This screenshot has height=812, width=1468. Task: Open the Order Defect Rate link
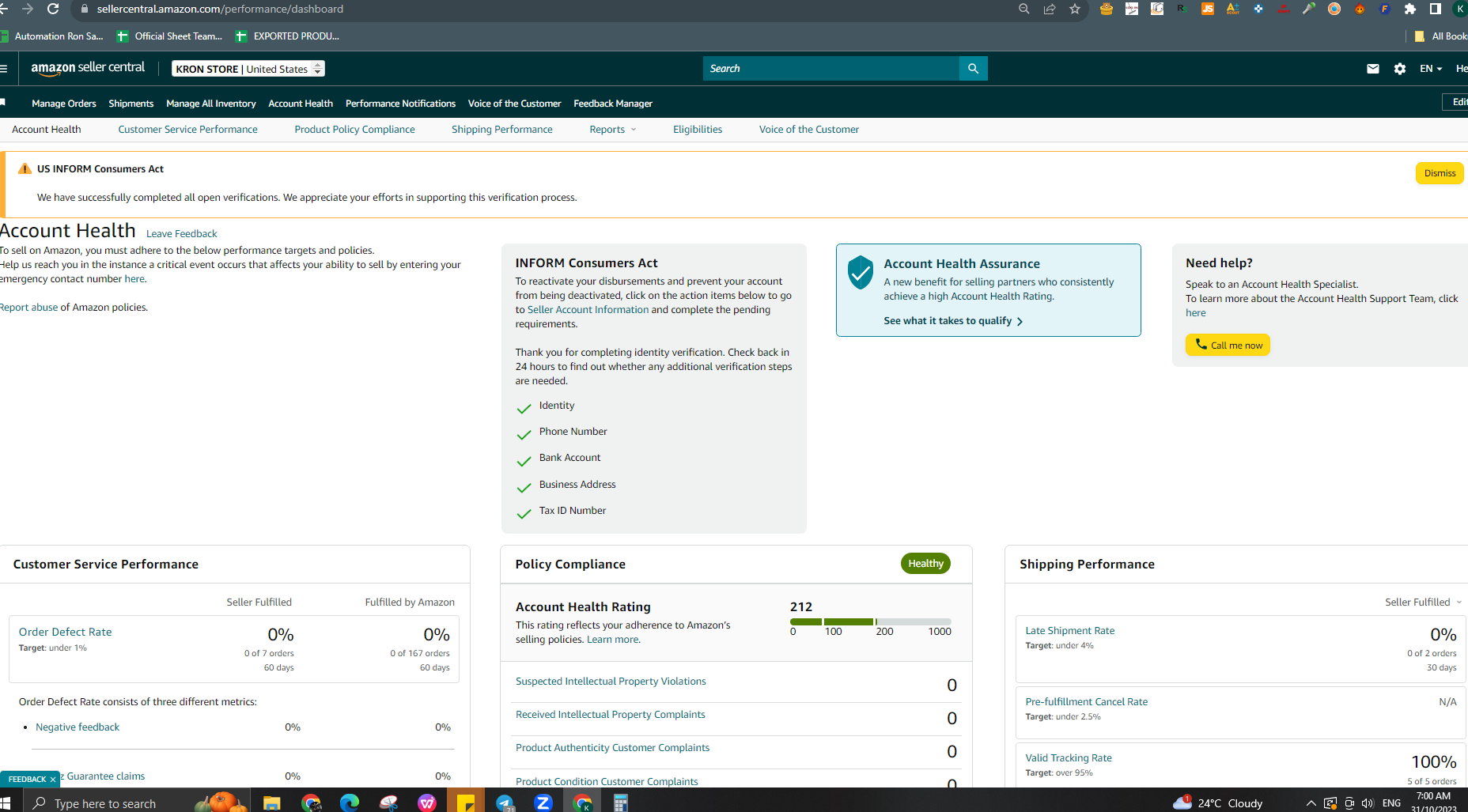pos(66,632)
